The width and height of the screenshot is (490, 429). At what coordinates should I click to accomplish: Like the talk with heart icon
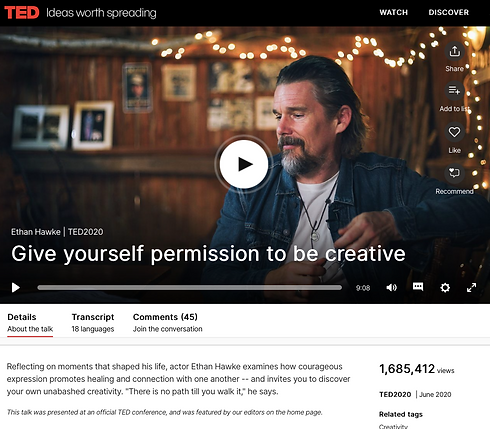click(454, 132)
